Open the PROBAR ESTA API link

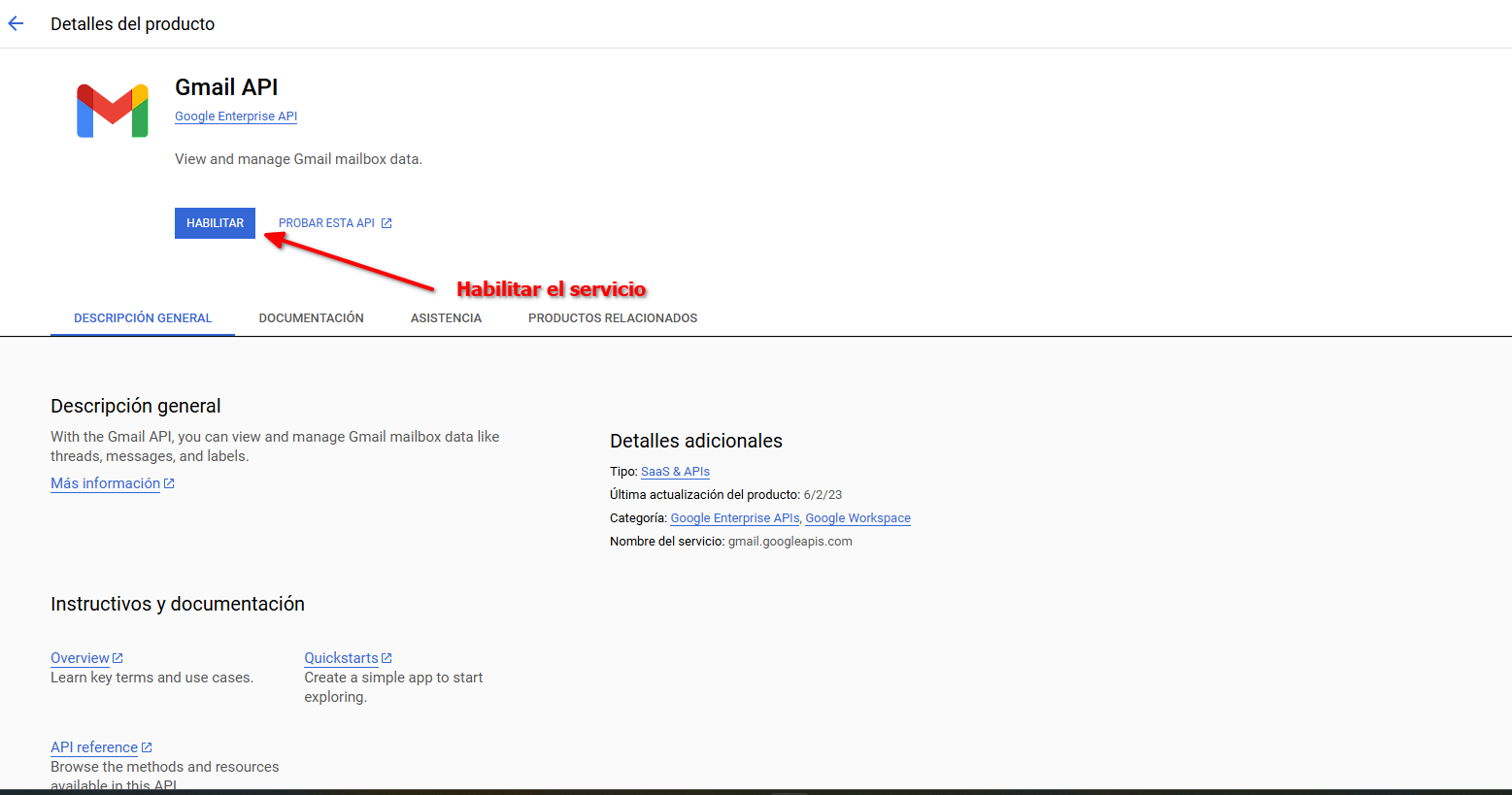coord(326,223)
